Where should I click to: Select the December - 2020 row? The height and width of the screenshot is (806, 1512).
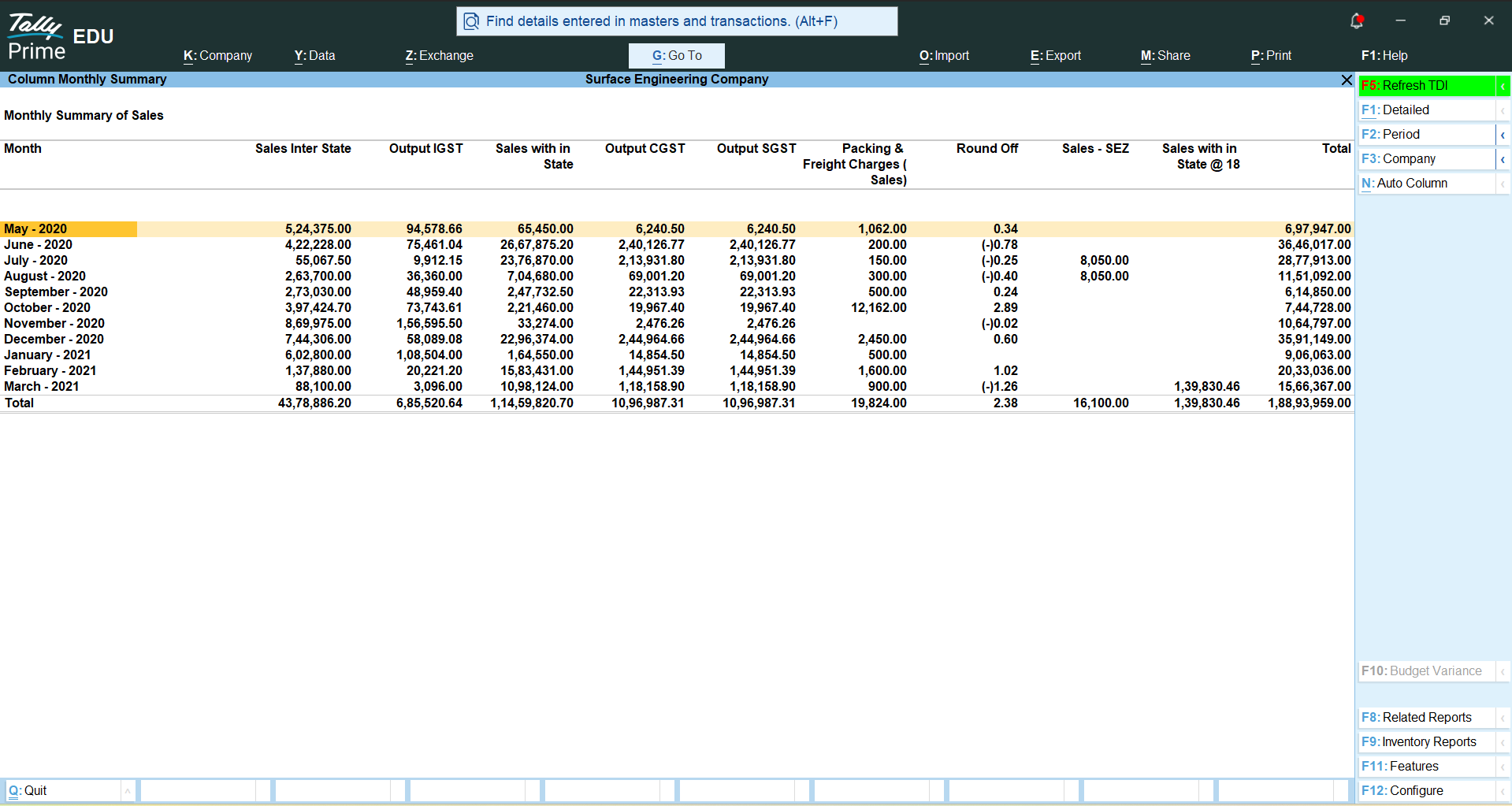[677, 340]
